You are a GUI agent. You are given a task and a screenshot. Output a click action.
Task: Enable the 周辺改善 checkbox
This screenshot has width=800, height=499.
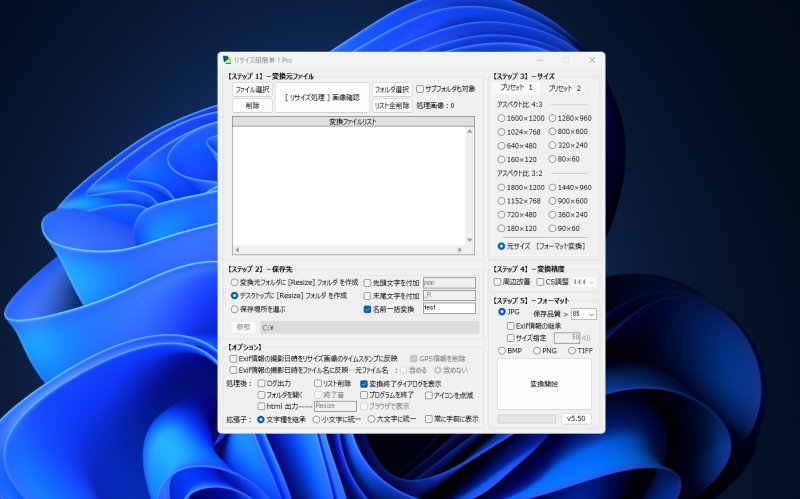[x=512, y=282]
